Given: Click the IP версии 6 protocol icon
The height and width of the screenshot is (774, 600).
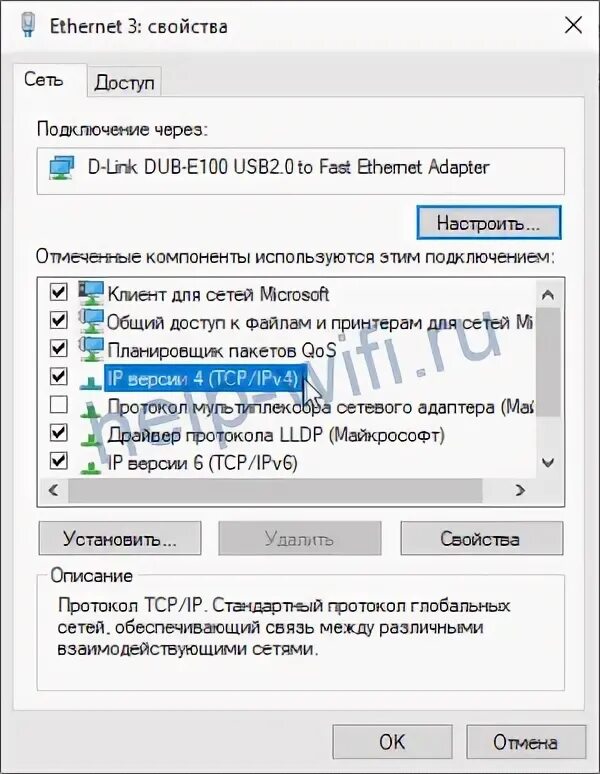Looking at the screenshot, I should (x=91, y=465).
